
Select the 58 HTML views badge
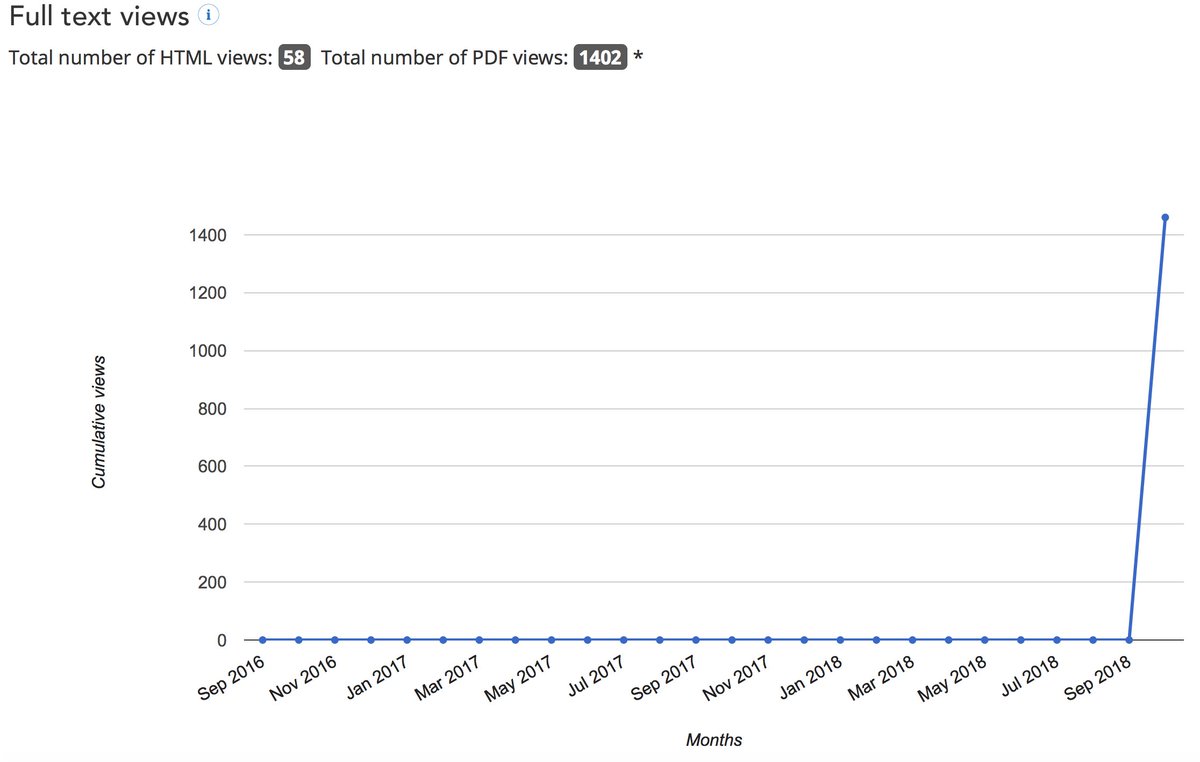point(293,58)
